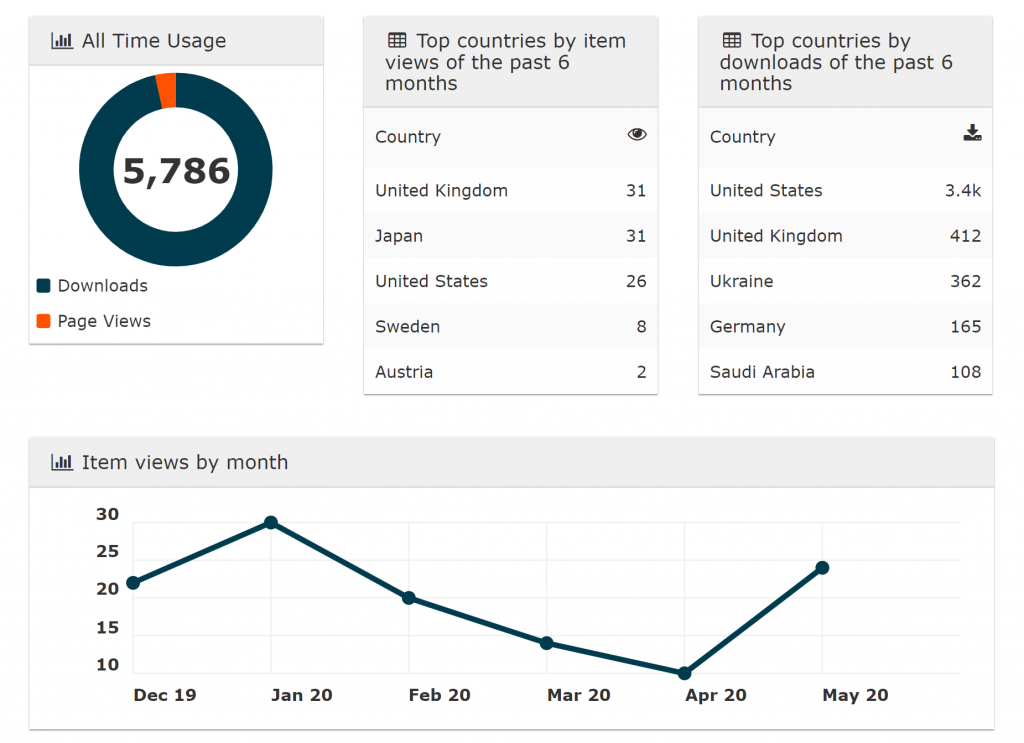
Task: Select the Jan 20 peak data point
Action: [x=270, y=522]
